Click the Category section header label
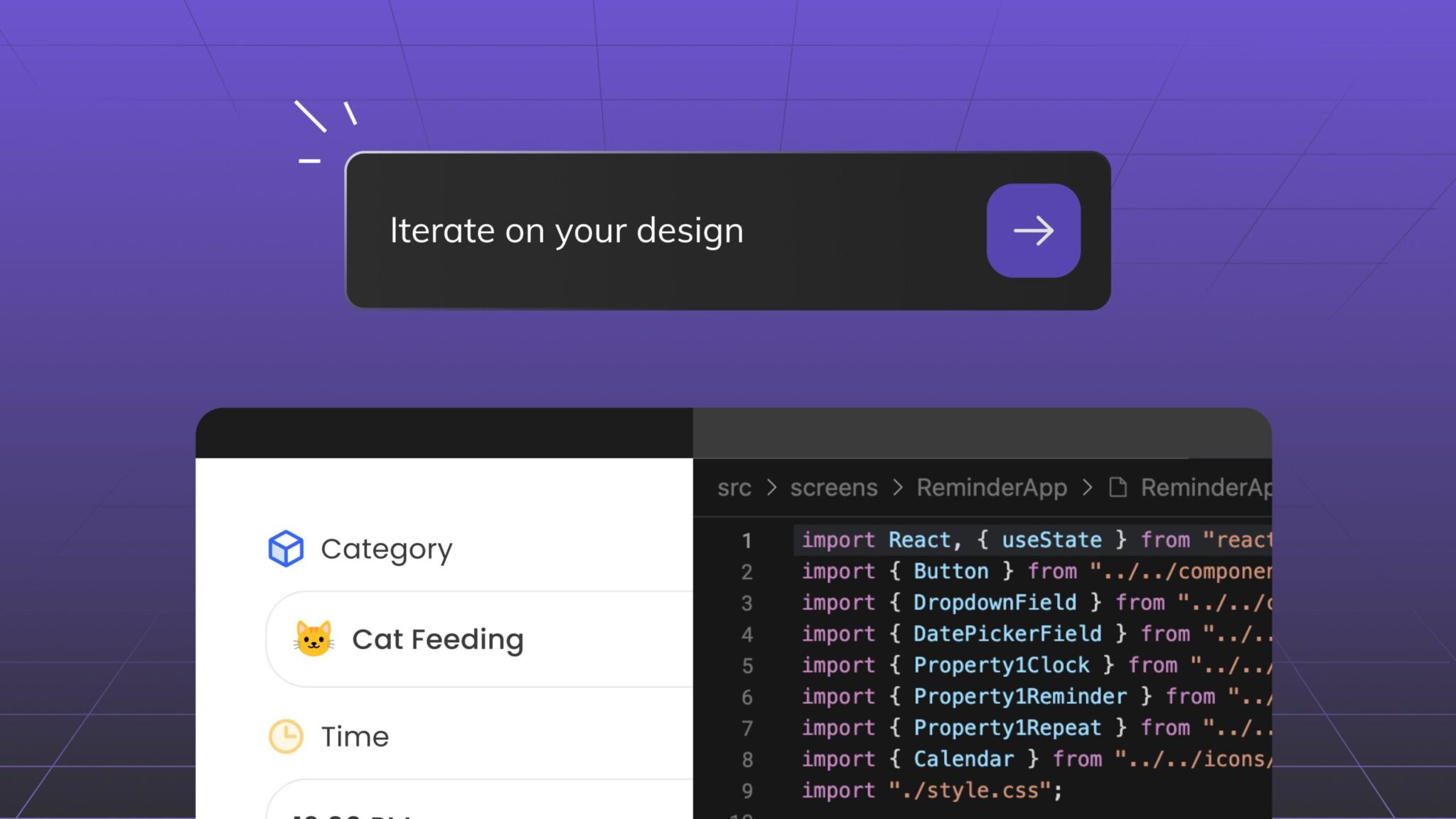 (387, 547)
